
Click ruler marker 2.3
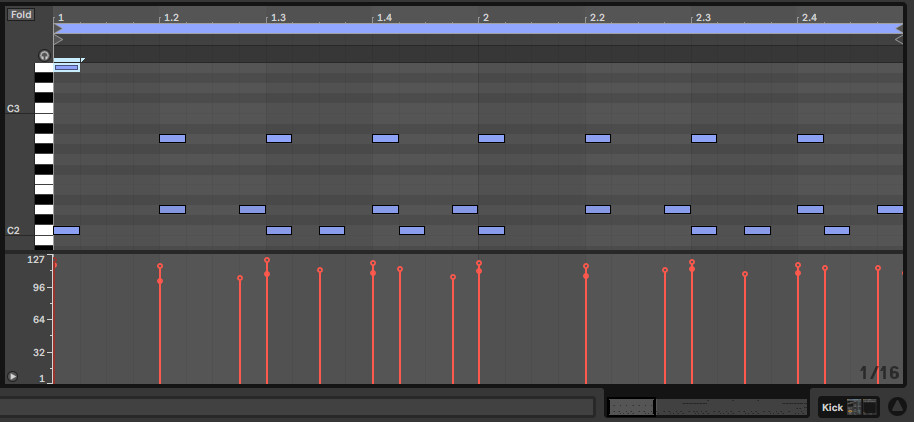pos(703,17)
